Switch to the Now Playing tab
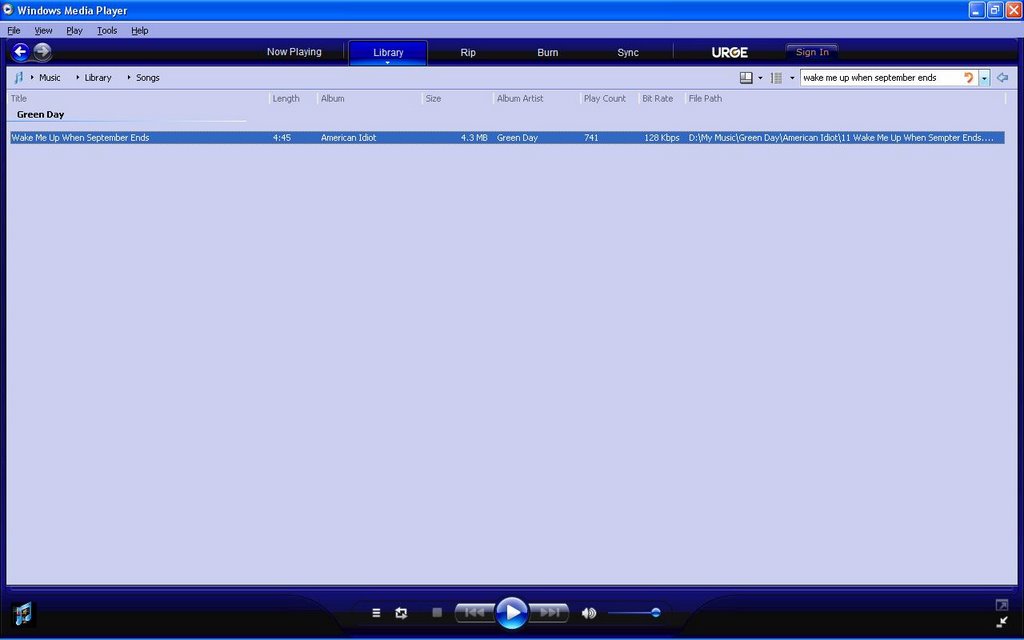This screenshot has height=640, width=1024. click(x=294, y=52)
